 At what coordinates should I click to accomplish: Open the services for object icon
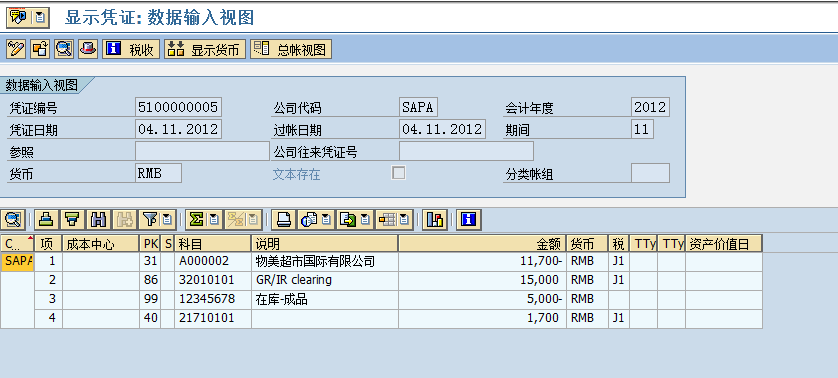click(19, 18)
